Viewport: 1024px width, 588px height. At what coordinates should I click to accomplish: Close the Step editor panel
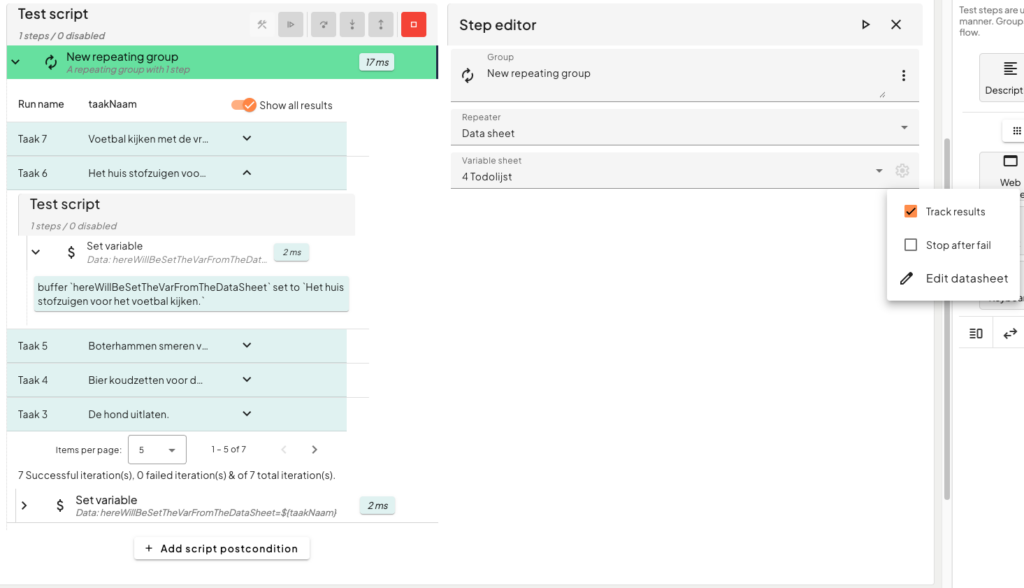click(x=896, y=25)
